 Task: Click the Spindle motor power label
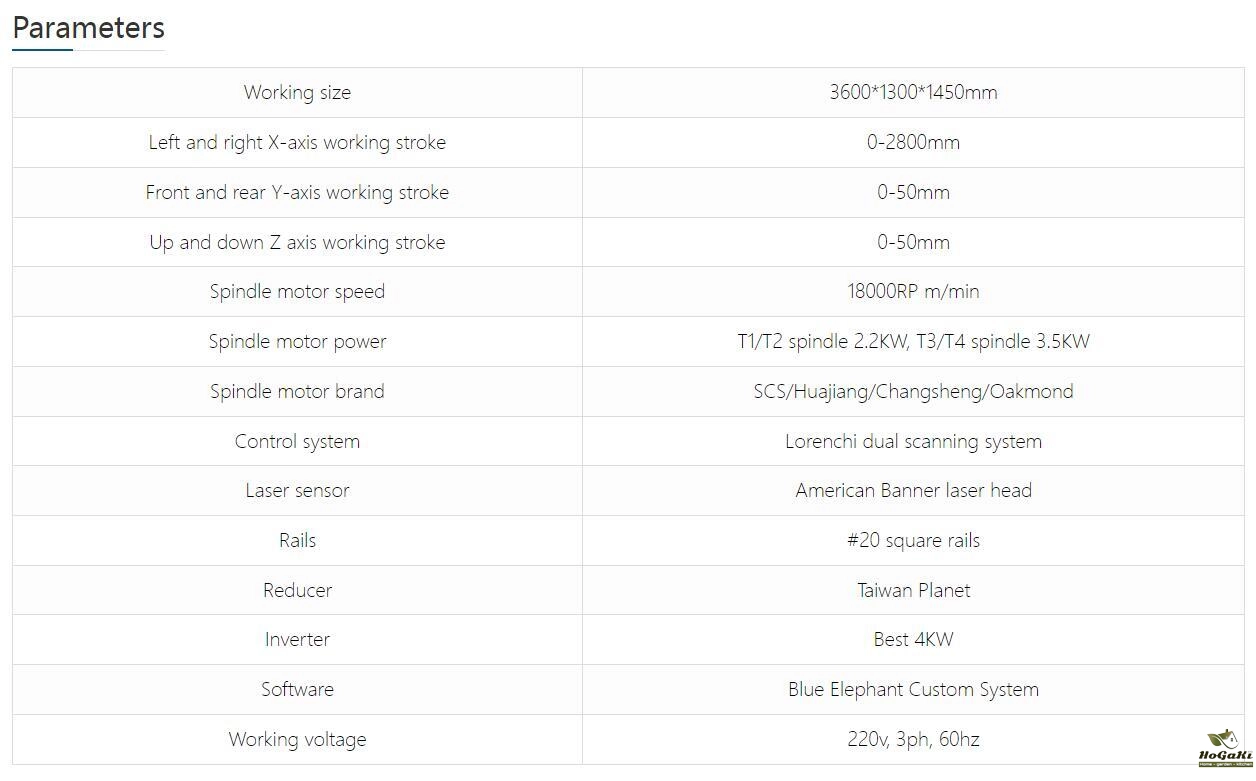click(297, 341)
